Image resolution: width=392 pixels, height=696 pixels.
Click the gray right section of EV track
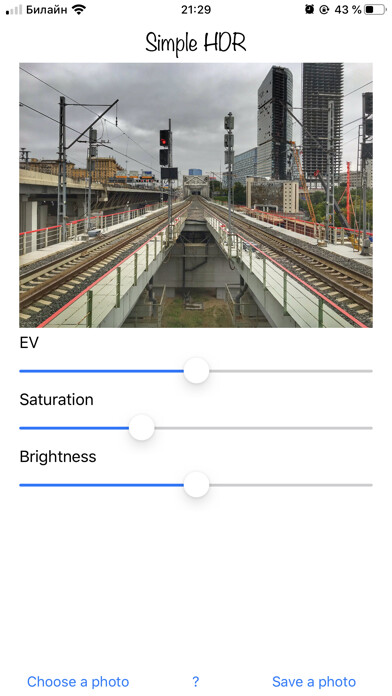tap(291, 371)
